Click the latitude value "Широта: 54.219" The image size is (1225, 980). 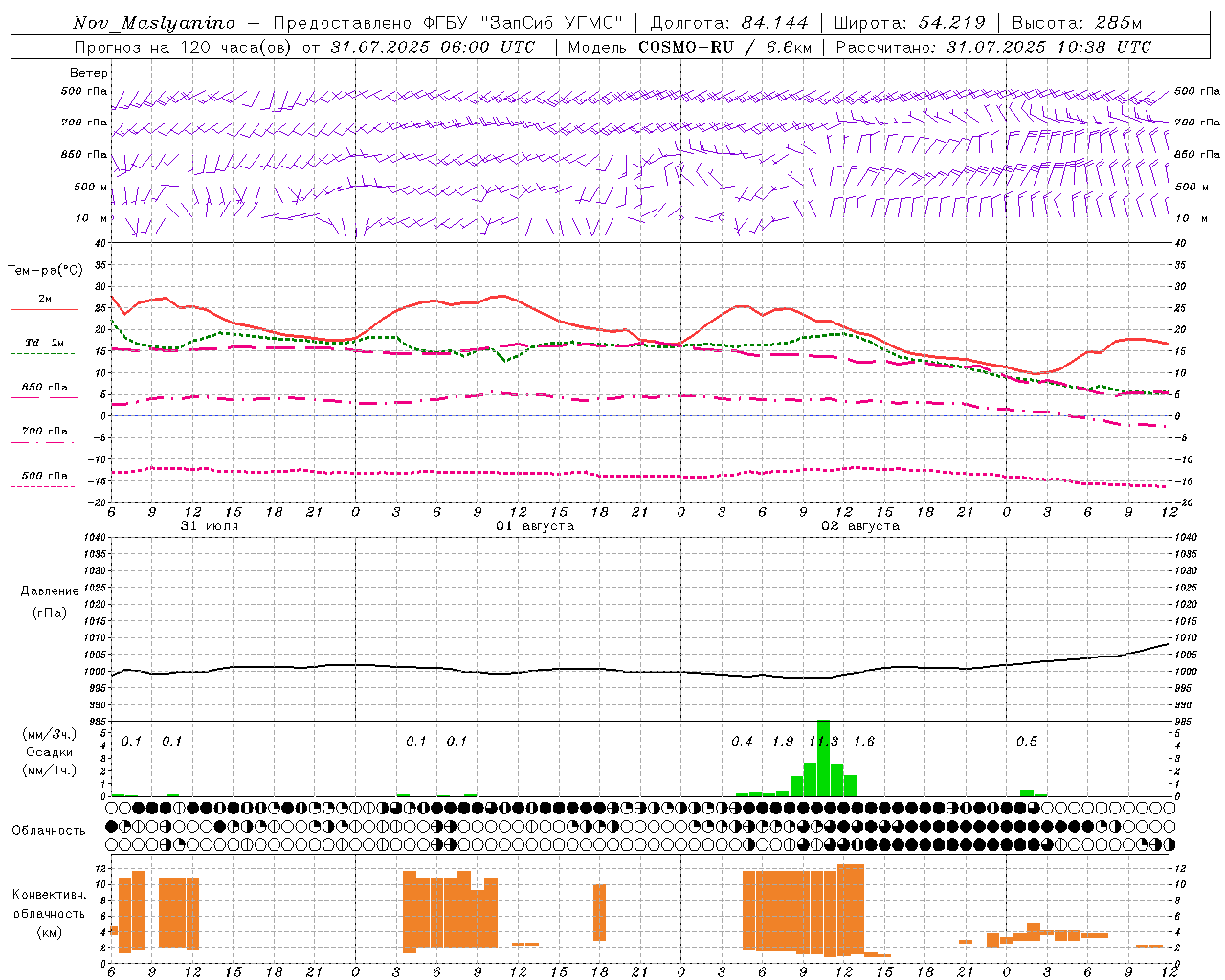pyautogui.click(x=909, y=23)
